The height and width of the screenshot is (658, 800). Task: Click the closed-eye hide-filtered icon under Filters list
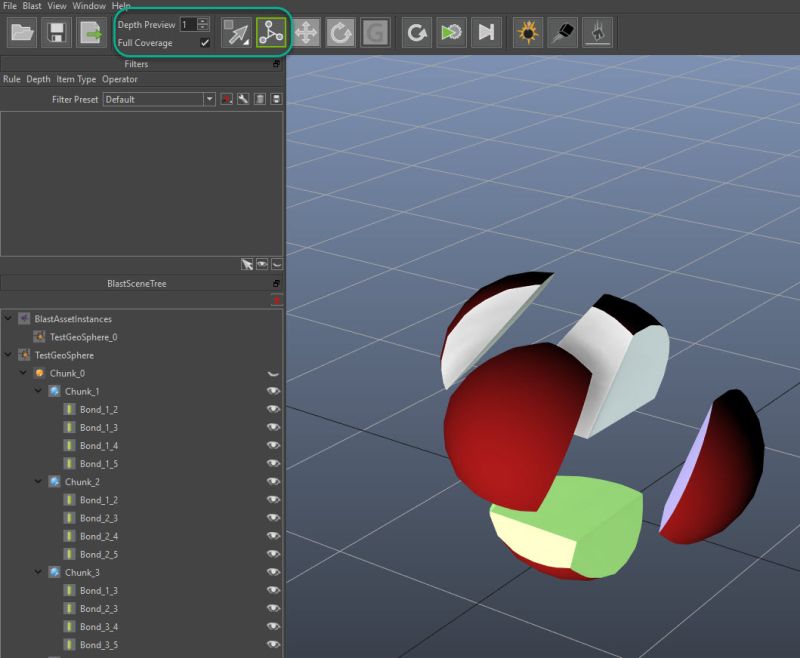[x=277, y=264]
